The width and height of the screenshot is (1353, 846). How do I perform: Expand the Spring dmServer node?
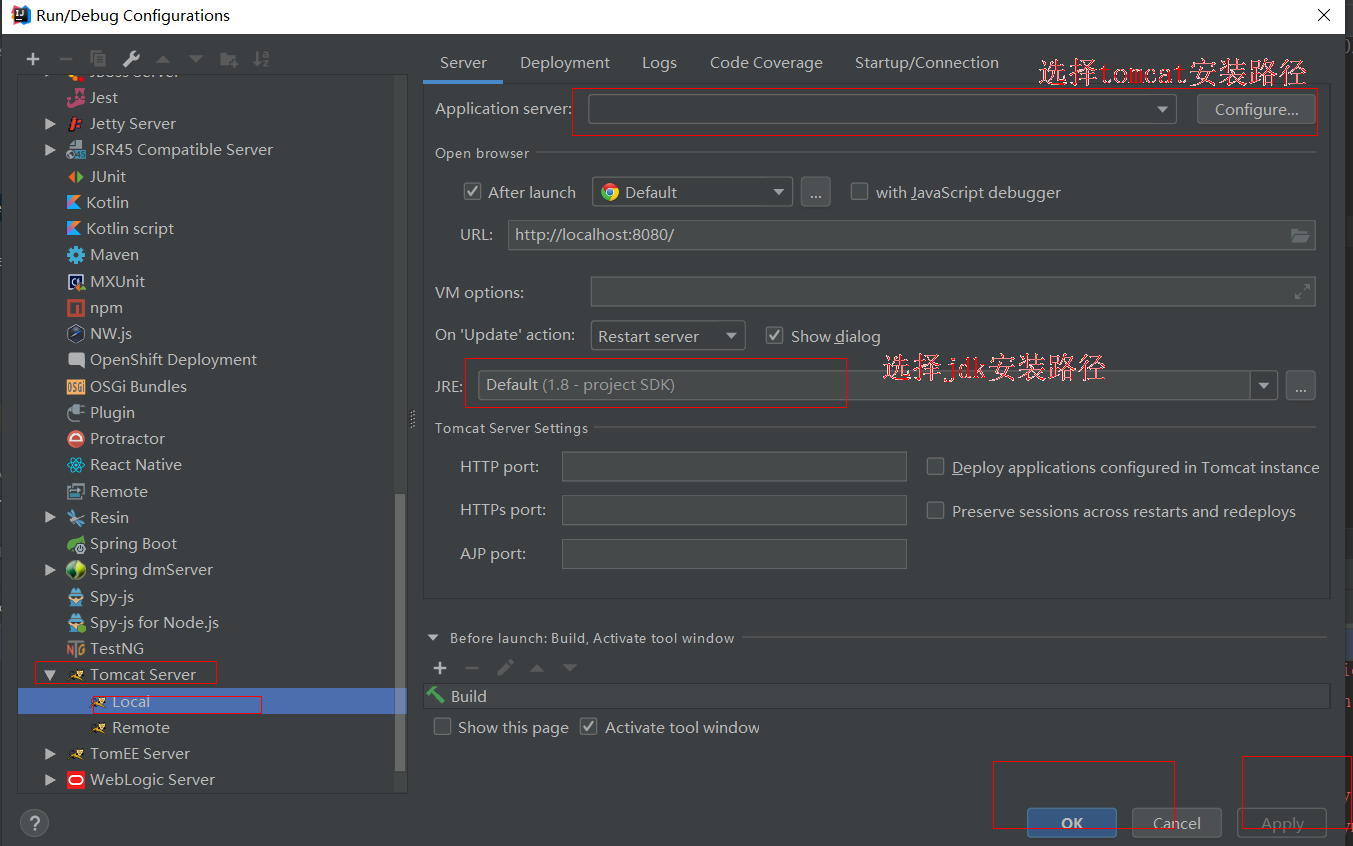click(50, 569)
